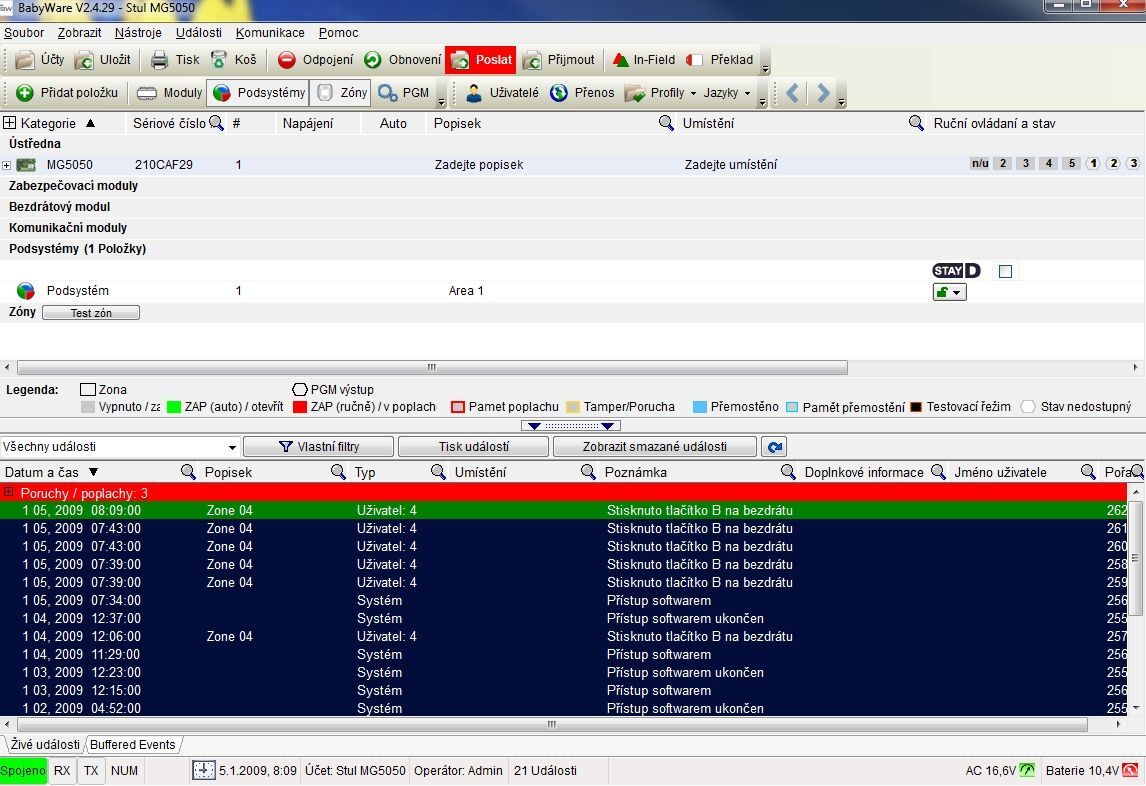Click the Přijmout receive icon
The image size is (1146, 786).
[532, 60]
